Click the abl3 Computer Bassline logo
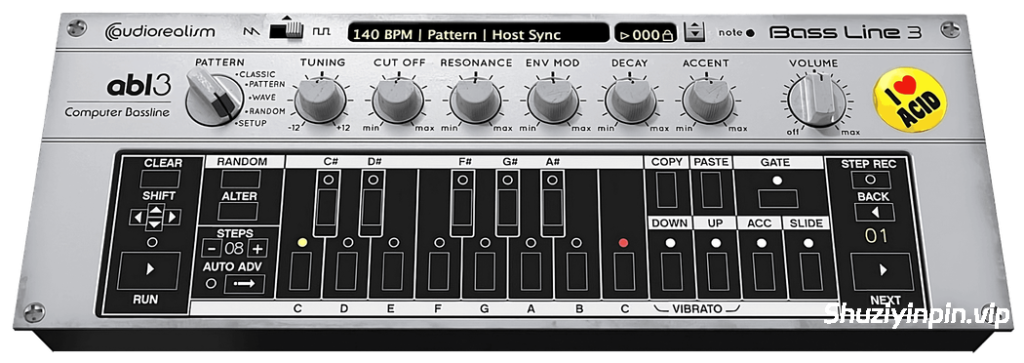This screenshot has width=1024, height=363. point(118,97)
